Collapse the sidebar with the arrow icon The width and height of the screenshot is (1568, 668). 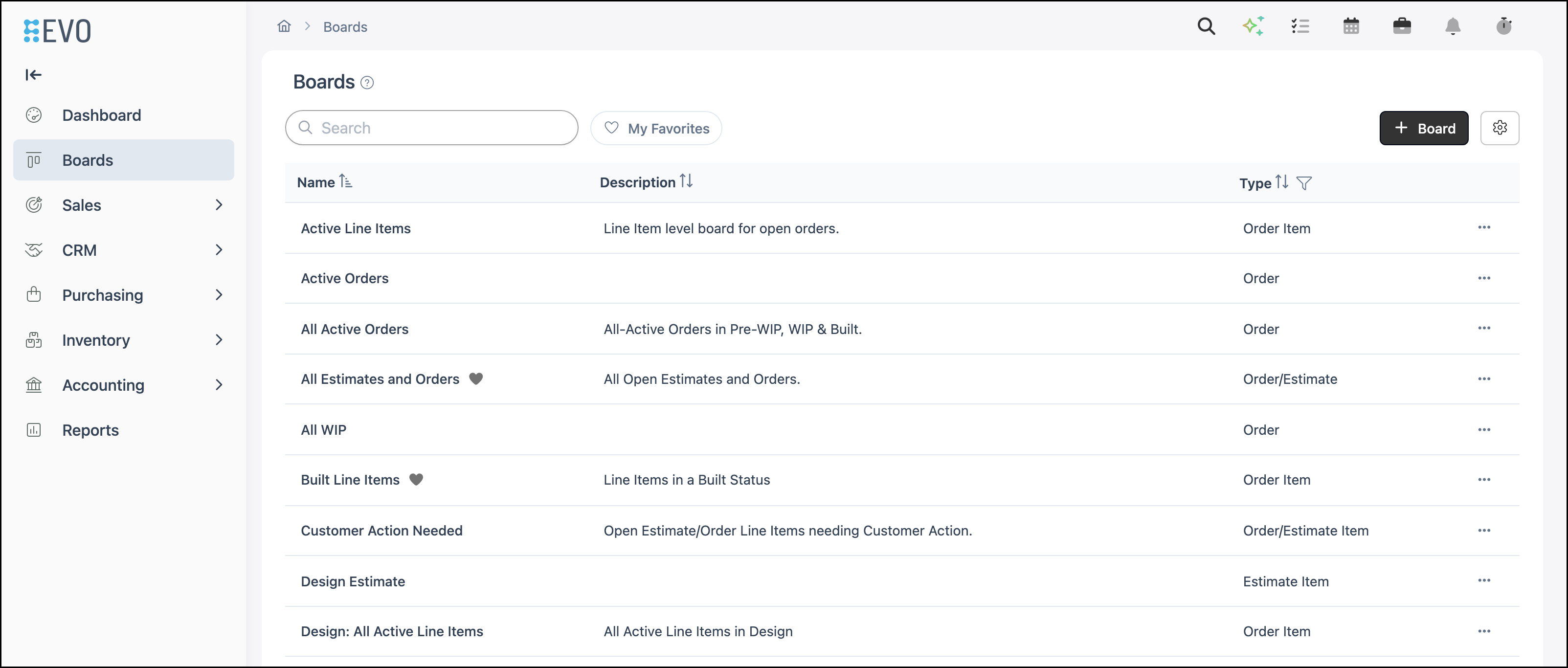pos(33,75)
